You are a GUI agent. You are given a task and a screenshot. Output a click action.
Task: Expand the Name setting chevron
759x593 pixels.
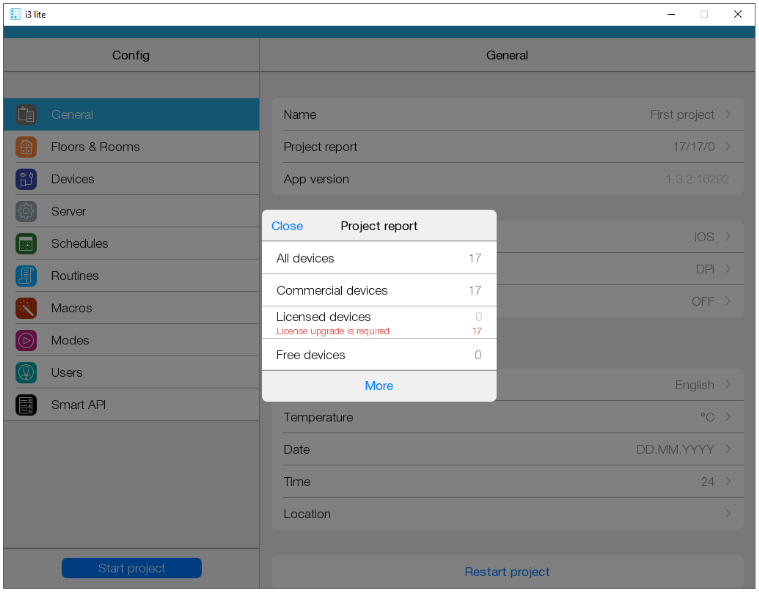point(728,114)
